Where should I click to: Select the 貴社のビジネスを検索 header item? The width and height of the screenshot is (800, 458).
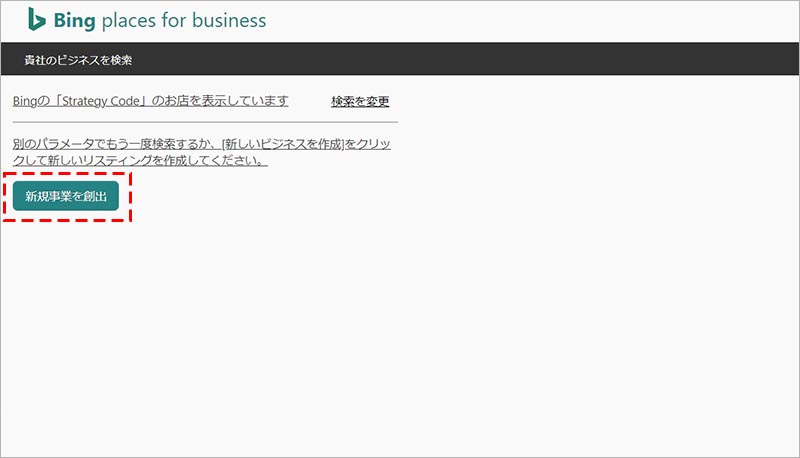pyautogui.click(x=79, y=60)
